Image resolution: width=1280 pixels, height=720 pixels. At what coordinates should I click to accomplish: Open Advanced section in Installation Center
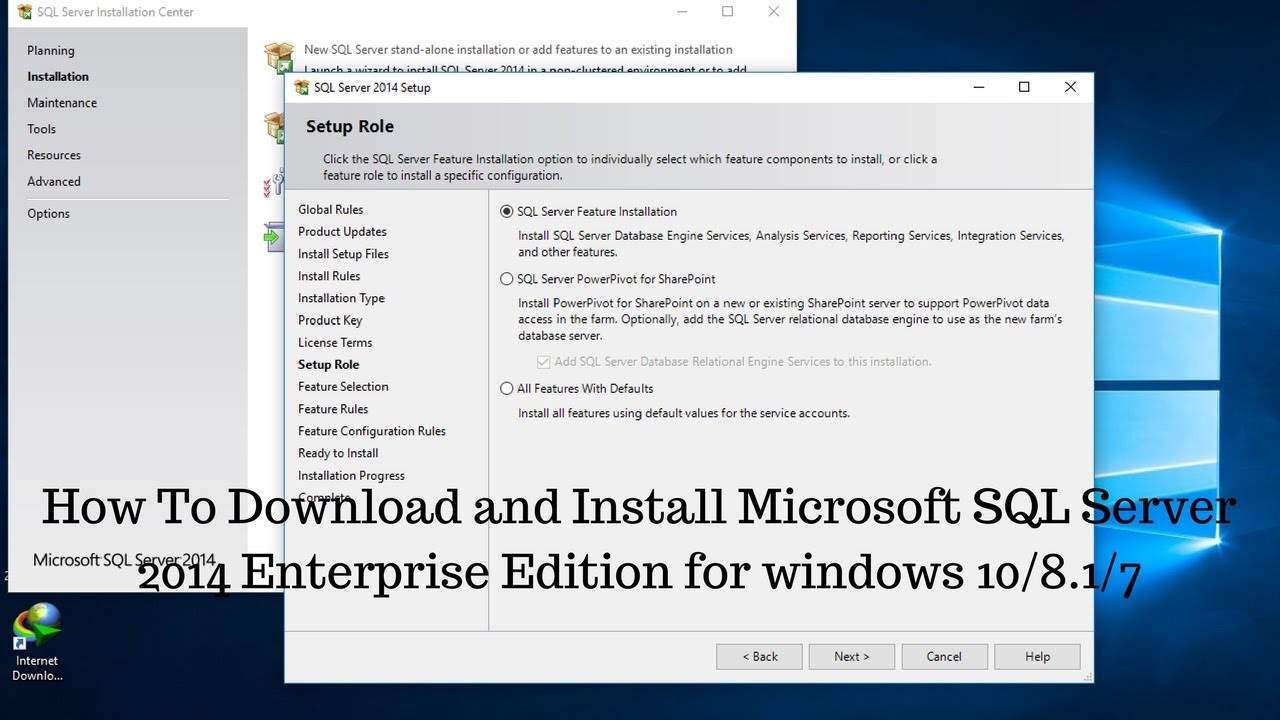(x=54, y=181)
